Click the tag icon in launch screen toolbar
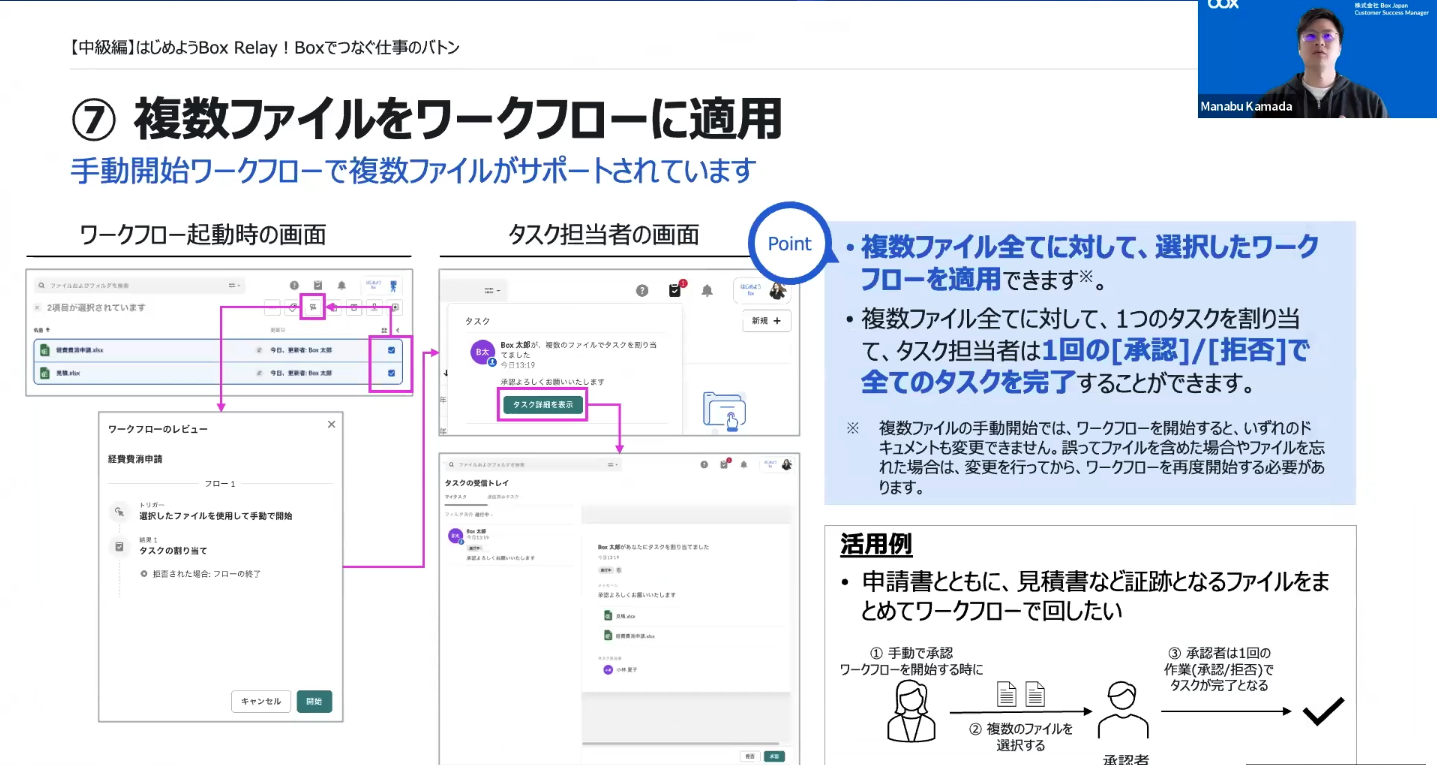1437x765 pixels. pos(292,307)
